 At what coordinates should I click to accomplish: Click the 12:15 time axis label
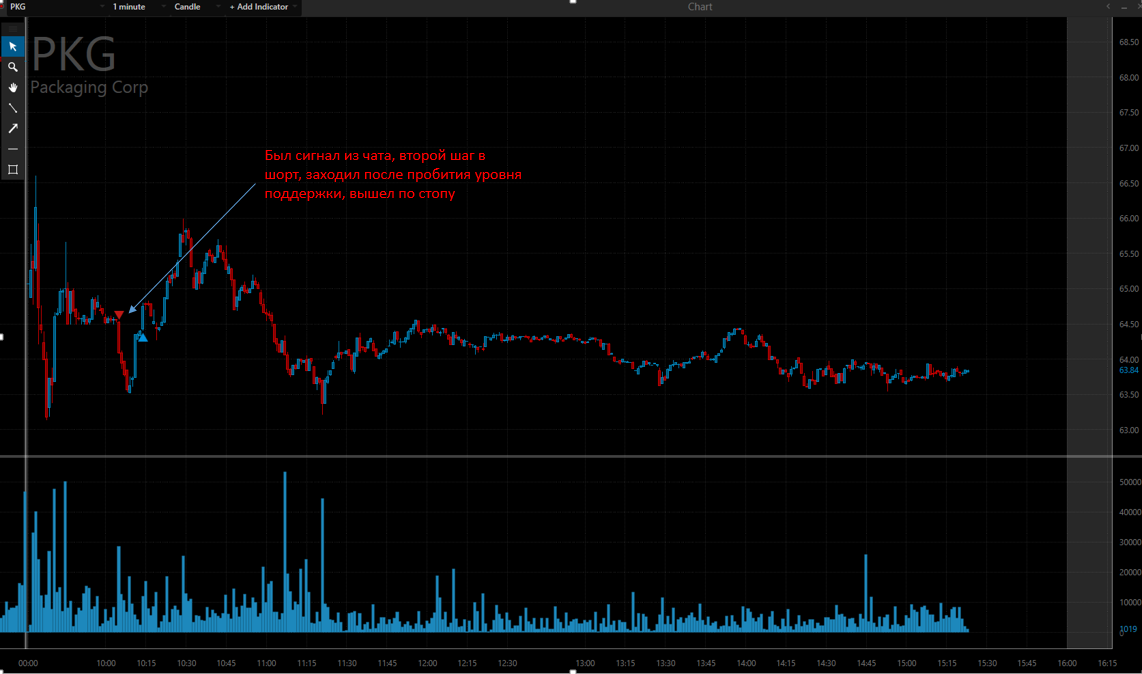tap(467, 663)
